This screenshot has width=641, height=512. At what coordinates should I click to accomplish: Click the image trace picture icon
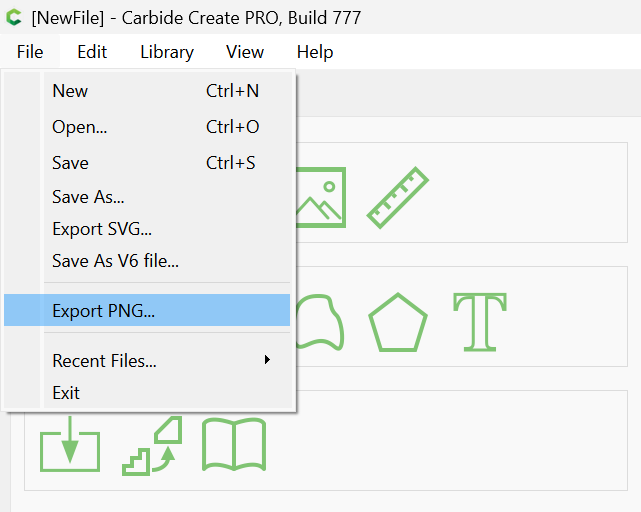321,197
